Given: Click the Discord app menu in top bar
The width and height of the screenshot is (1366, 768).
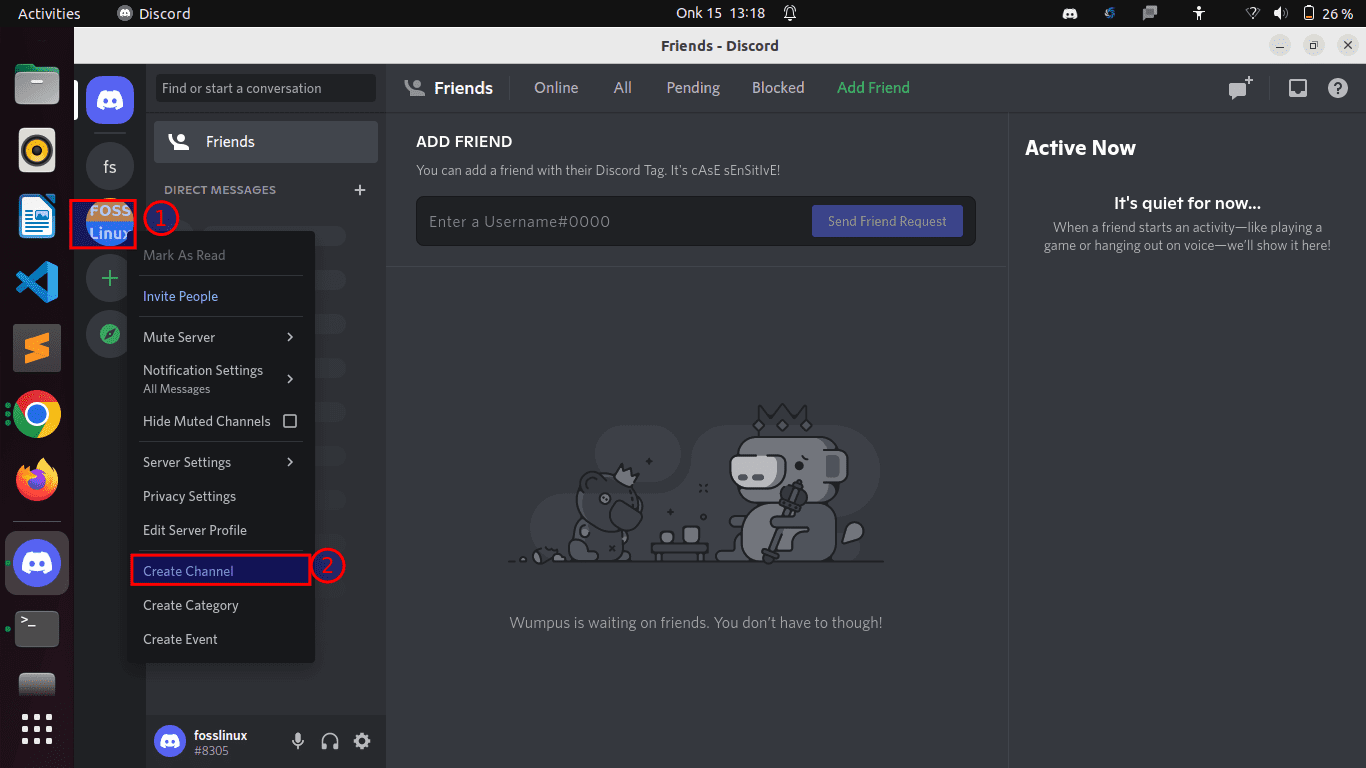Looking at the screenshot, I should (x=154, y=13).
